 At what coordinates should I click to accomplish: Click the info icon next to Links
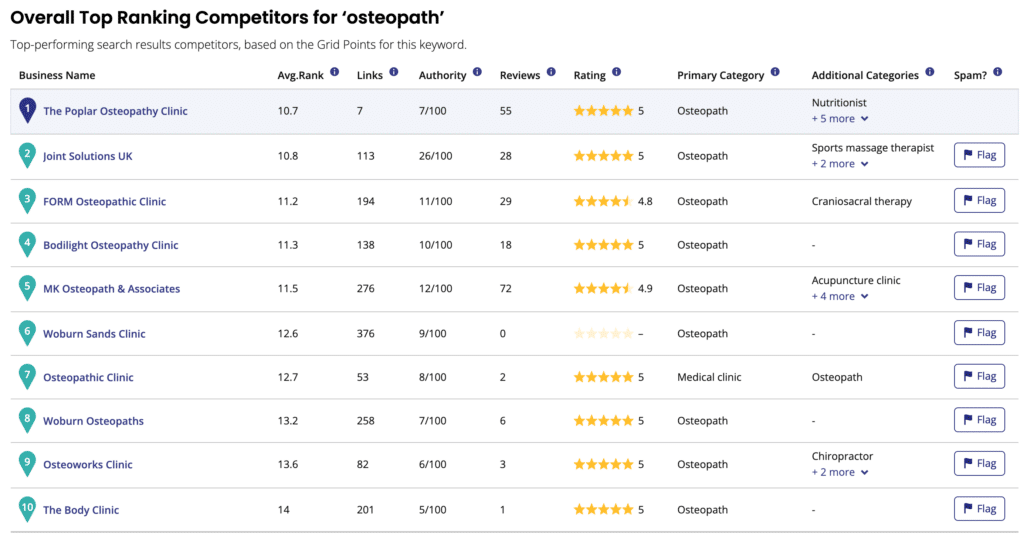tap(394, 72)
